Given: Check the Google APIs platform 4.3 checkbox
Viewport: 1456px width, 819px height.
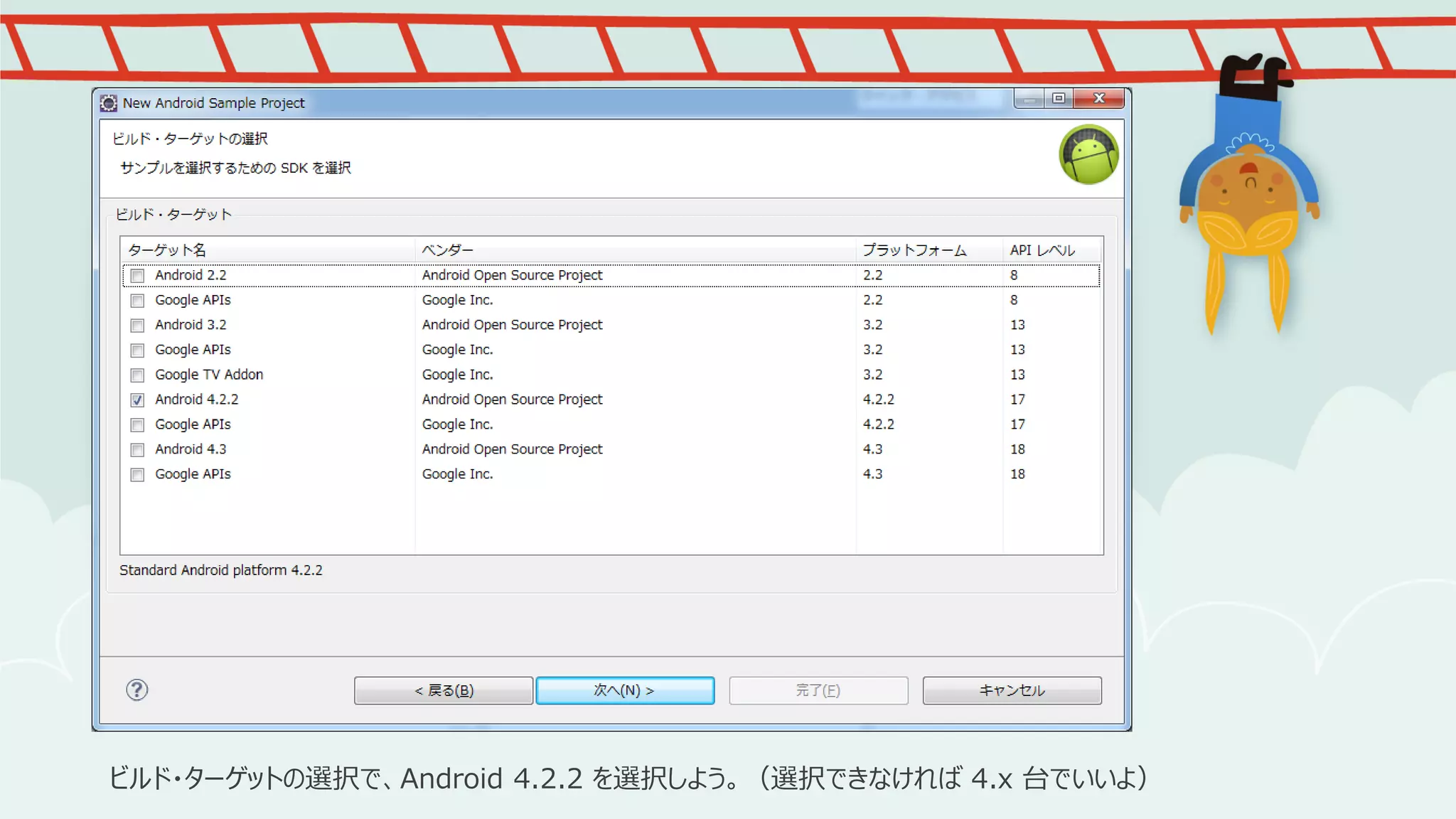Looking at the screenshot, I should [137, 475].
